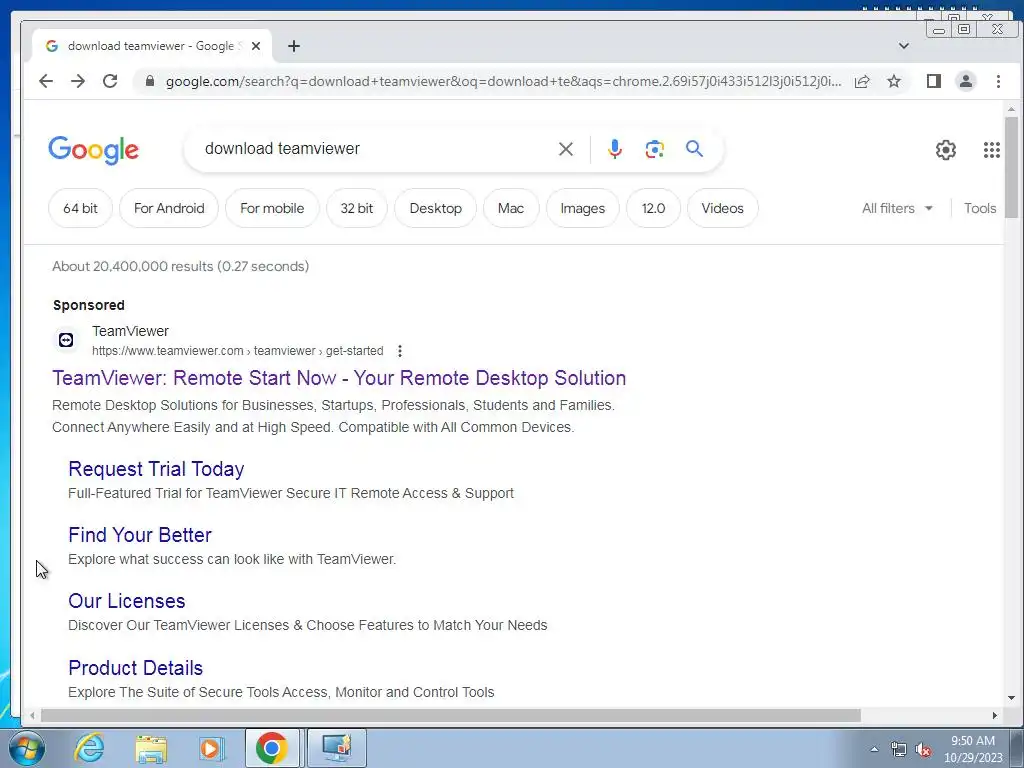
Task: Open Windows Explorer from taskbar
Action: pos(151,748)
